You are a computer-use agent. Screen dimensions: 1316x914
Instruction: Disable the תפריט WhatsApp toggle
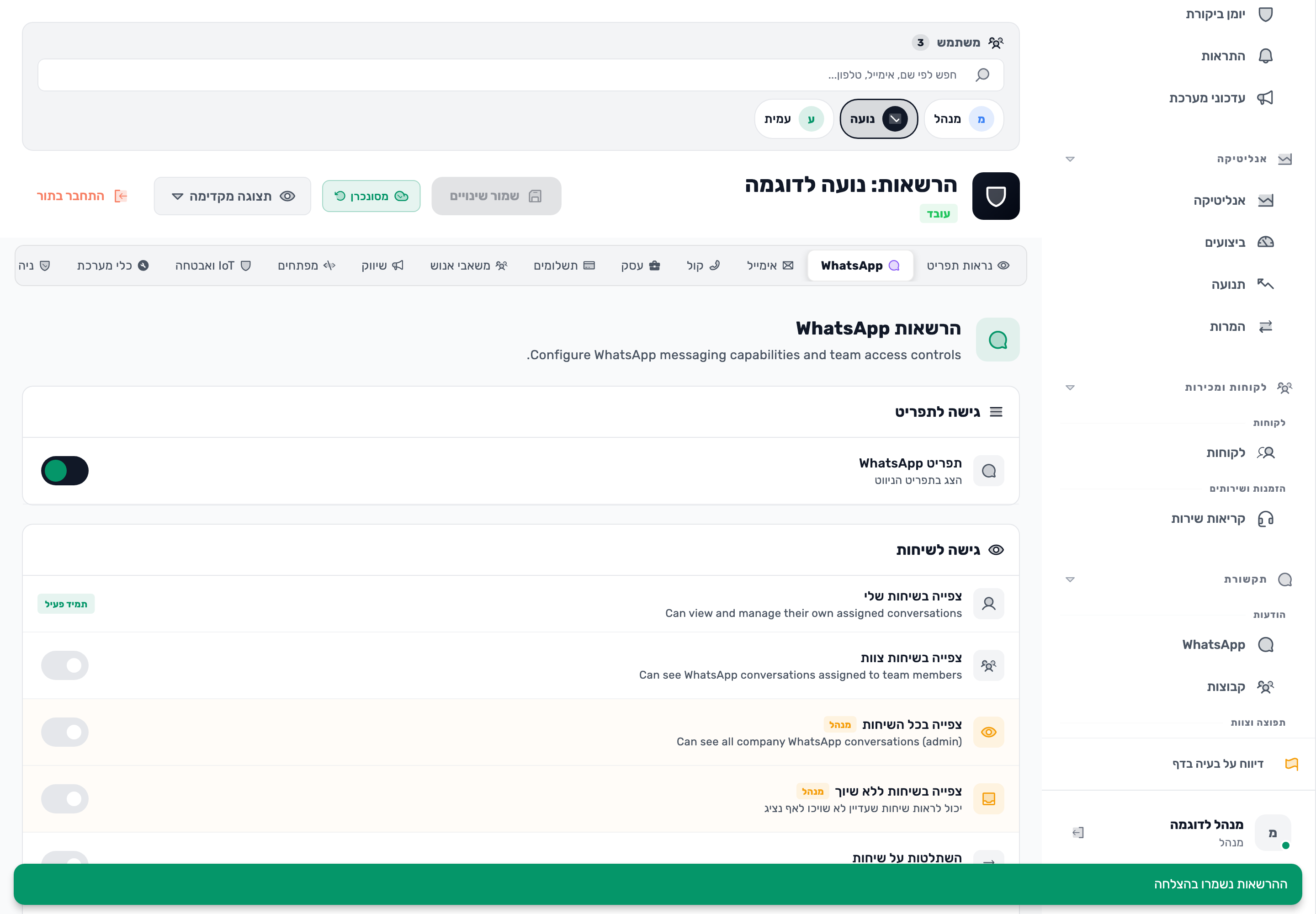coord(65,471)
